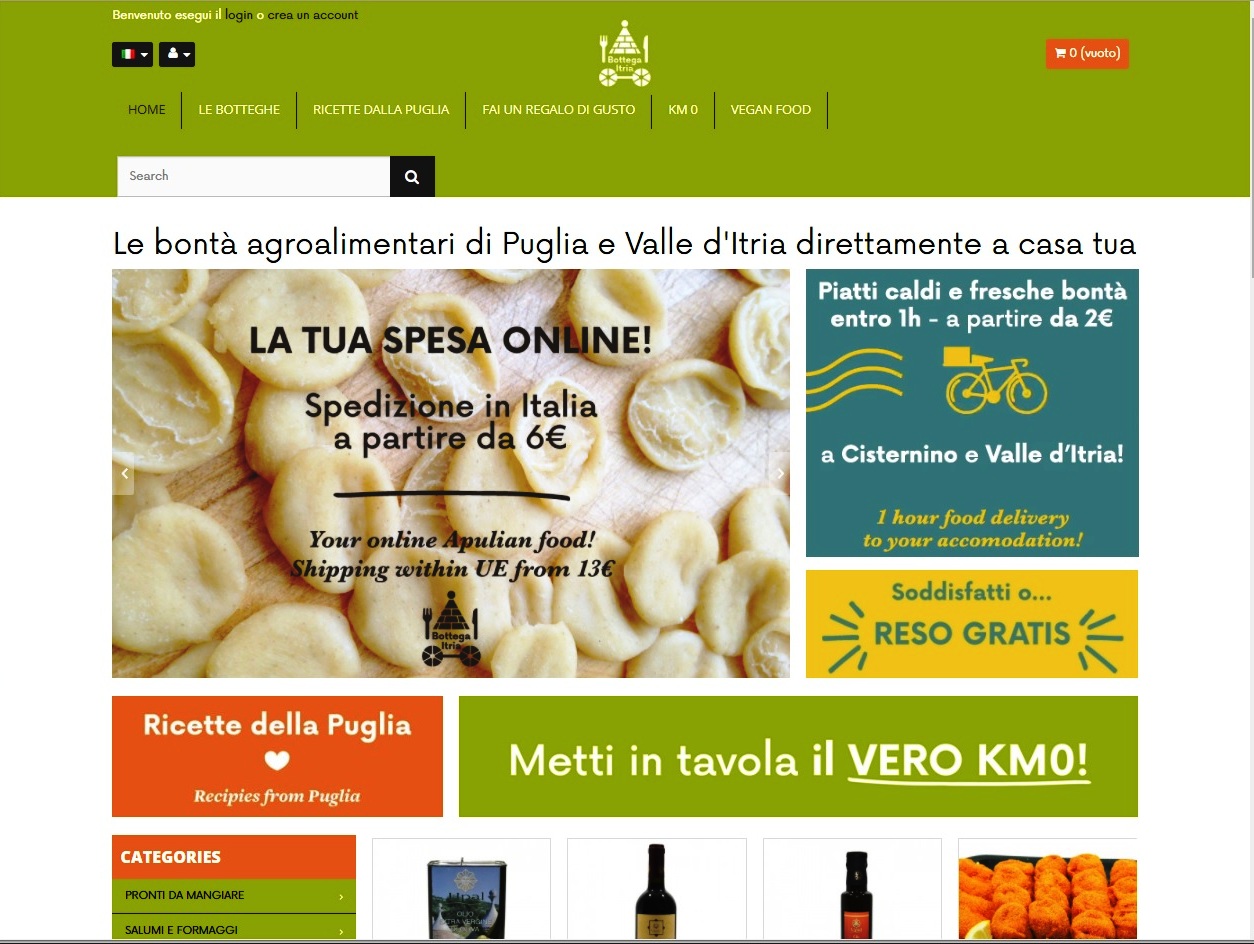This screenshot has height=944, width=1254.
Task: Click the Bottega Itria logo in the header
Action: (x=625, y=54)
